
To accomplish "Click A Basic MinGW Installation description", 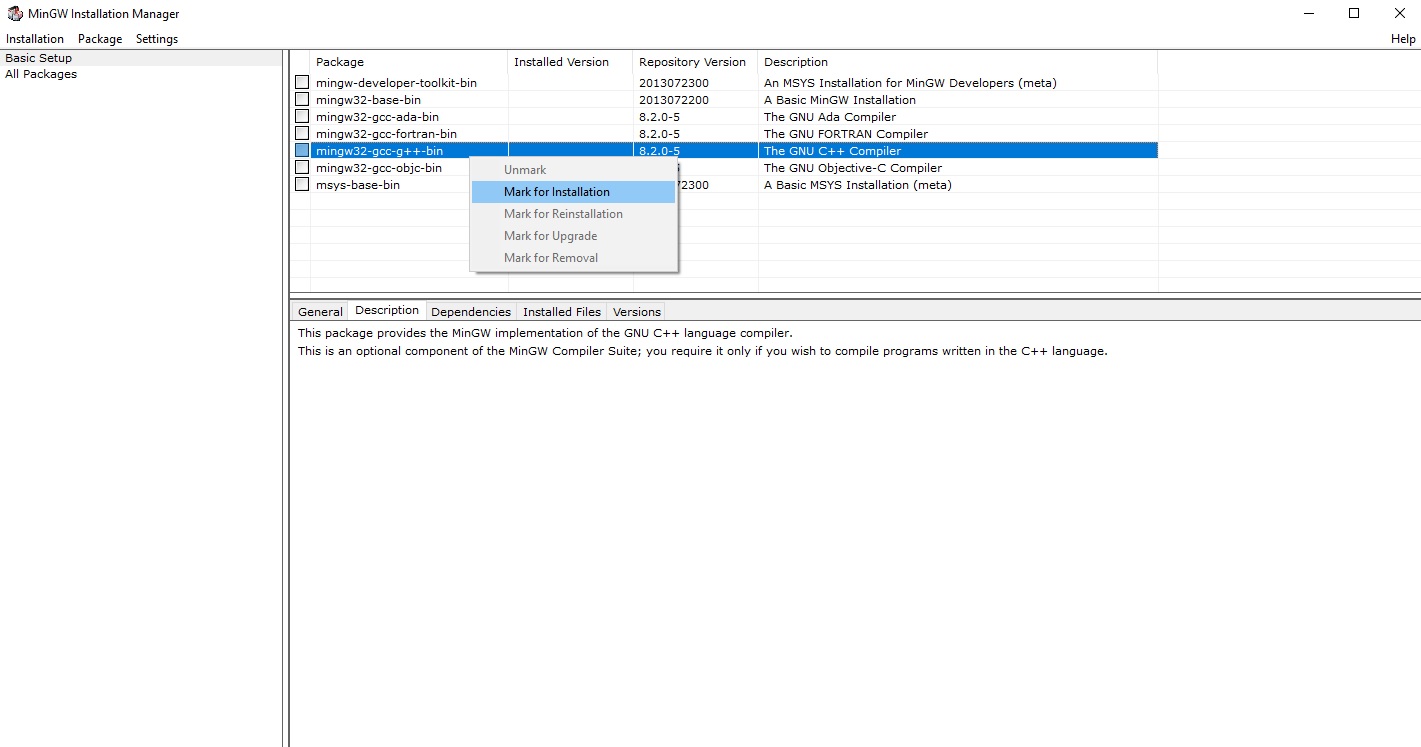I will point(840,100).
